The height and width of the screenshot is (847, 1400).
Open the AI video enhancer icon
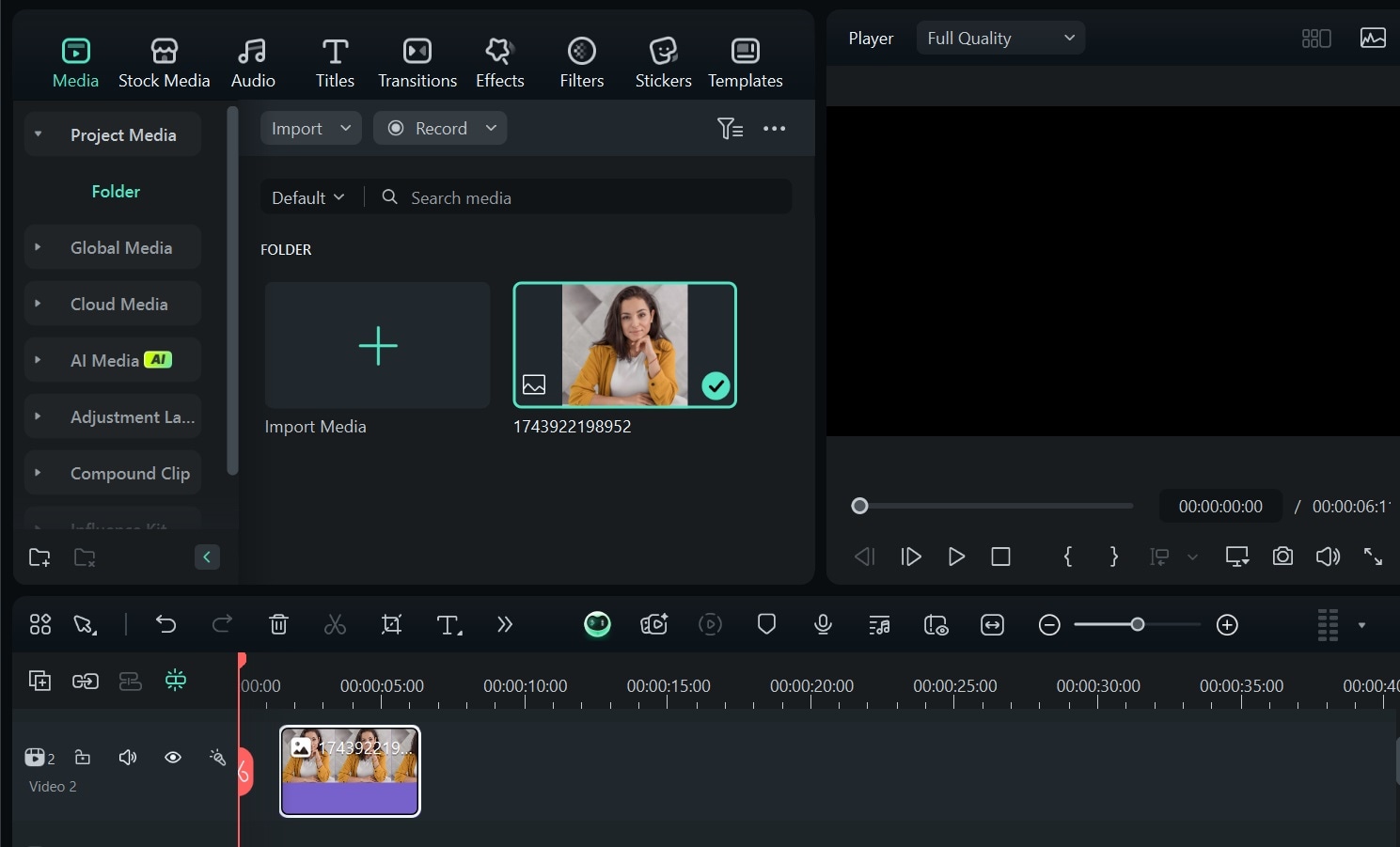(653, 624)
